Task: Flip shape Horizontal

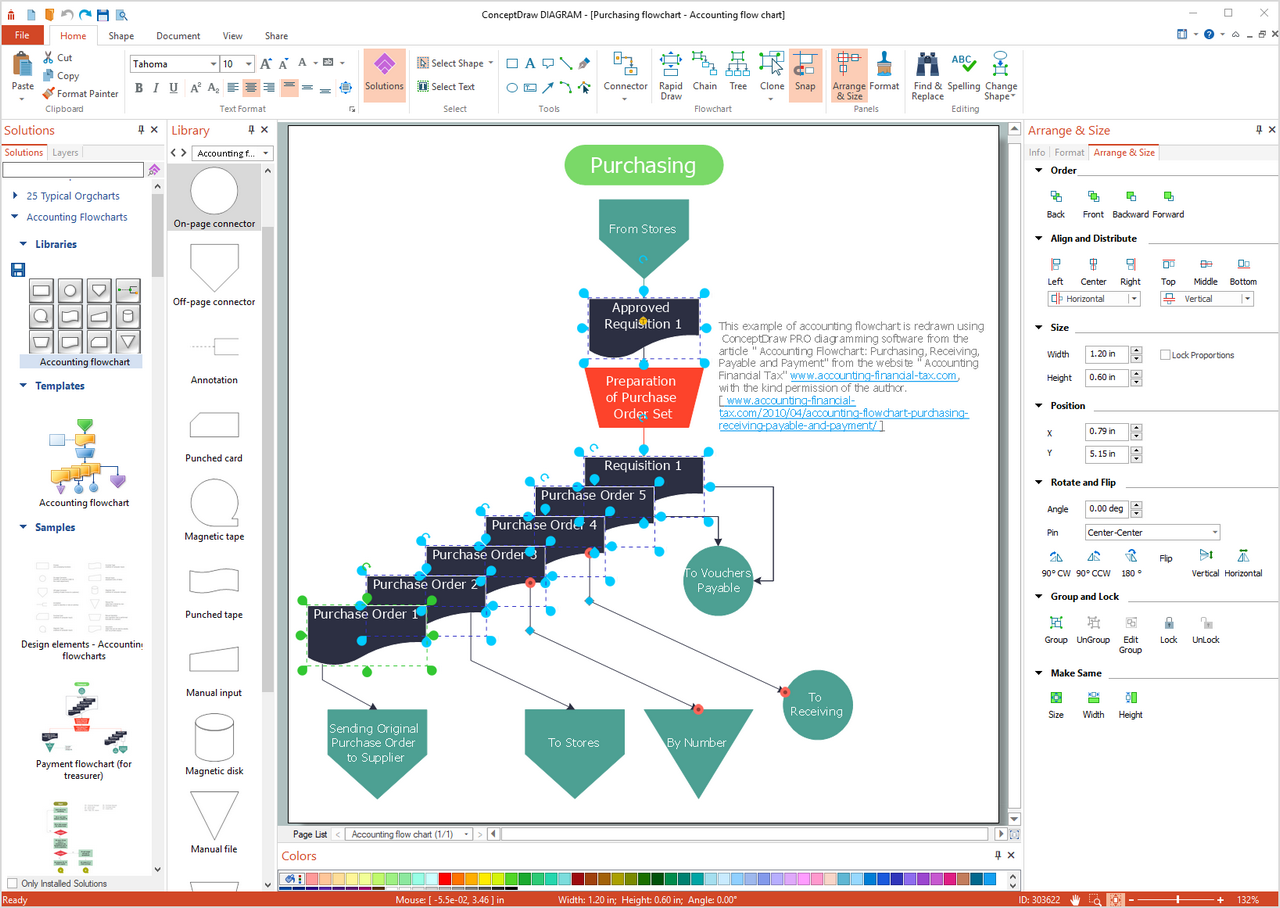Action: (x=1243, y=563)
